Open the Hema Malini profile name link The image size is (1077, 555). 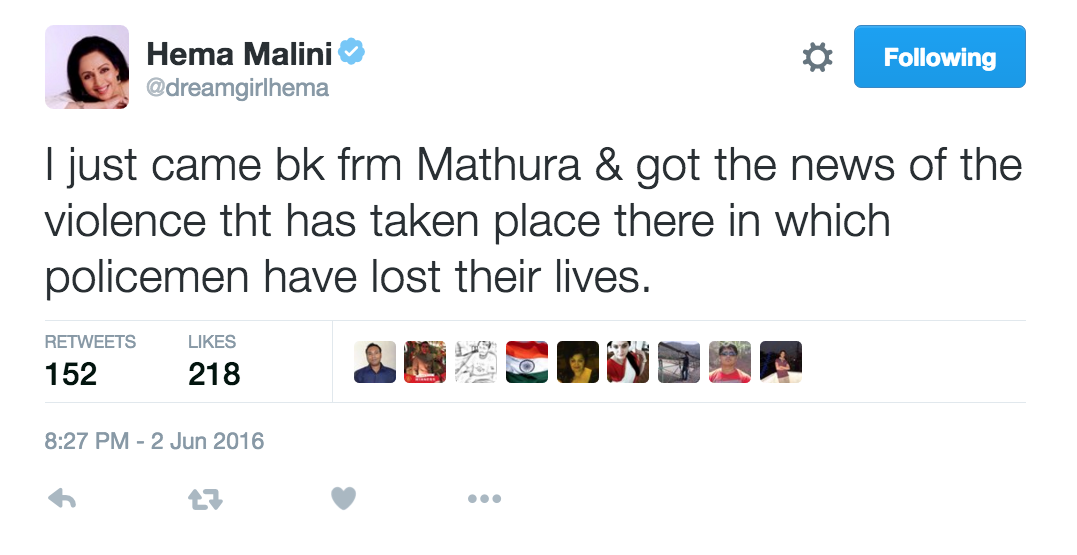click(240, 54)
